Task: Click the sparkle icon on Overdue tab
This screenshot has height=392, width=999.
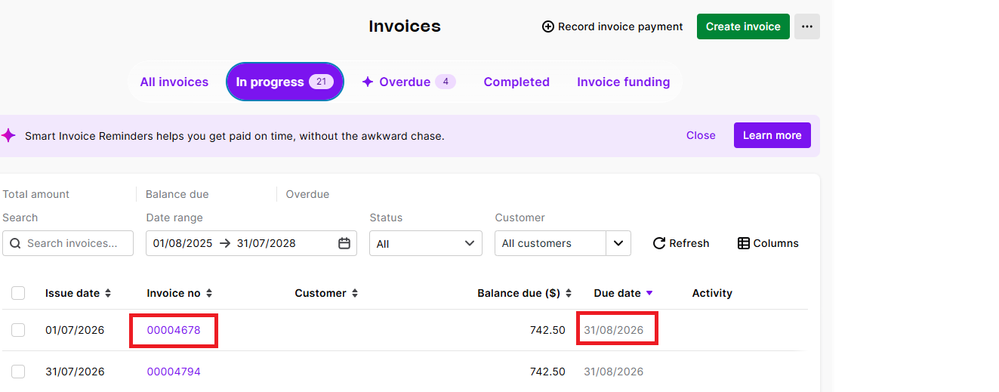Action: [x=368, y=82]
